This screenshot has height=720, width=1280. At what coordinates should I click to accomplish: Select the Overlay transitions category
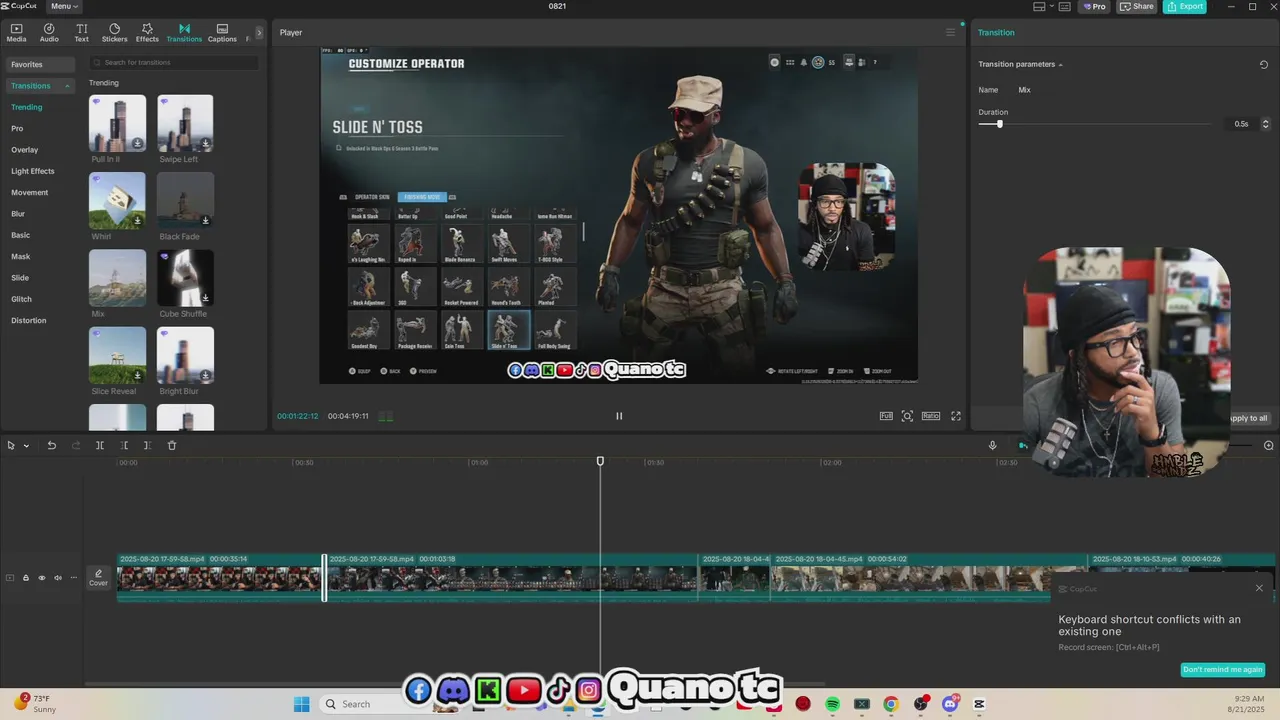(24, 150)
